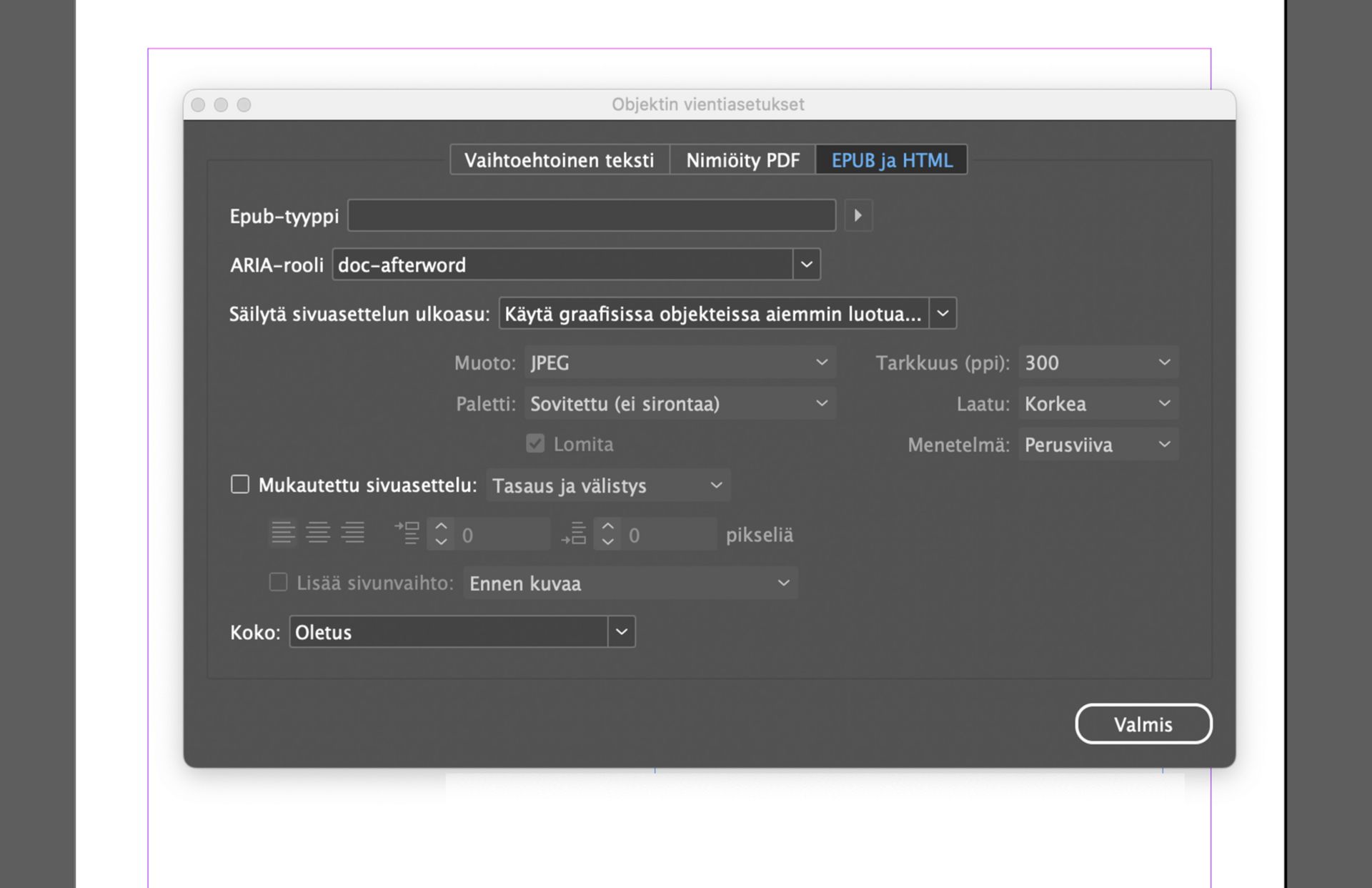
Task: Enable Lisää sivunvaihto
Action: 278,583
